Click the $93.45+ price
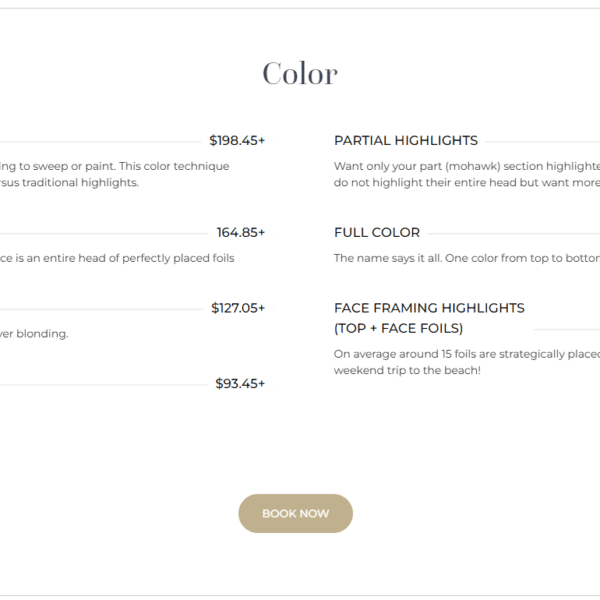 pyautogui.click(x=240, y=384)
